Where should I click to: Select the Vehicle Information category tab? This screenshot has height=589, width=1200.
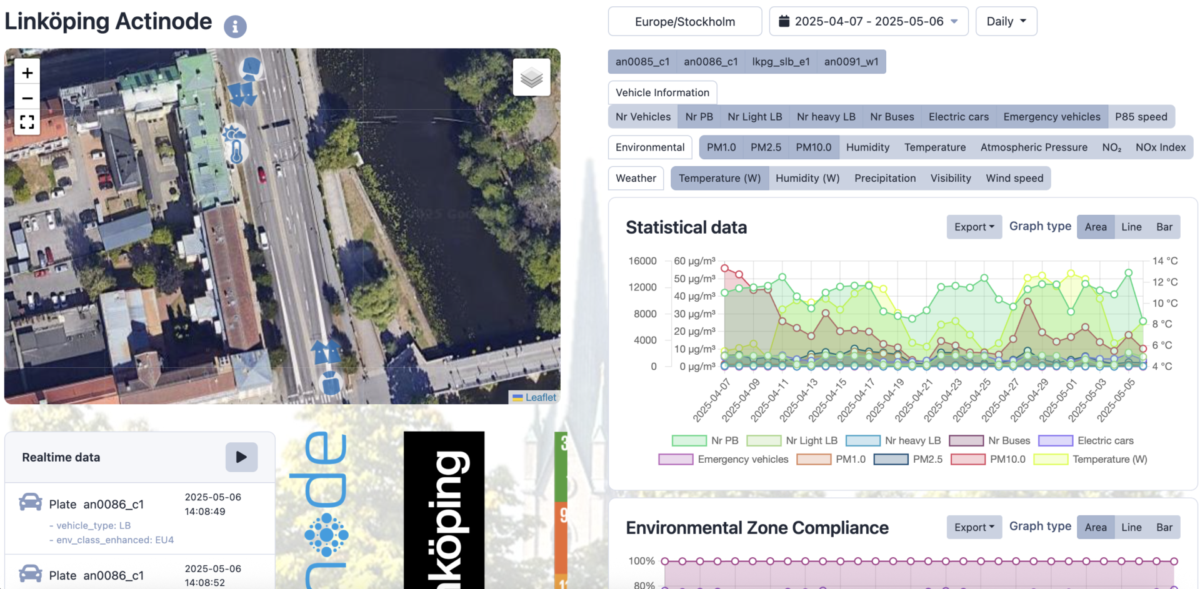662,93
